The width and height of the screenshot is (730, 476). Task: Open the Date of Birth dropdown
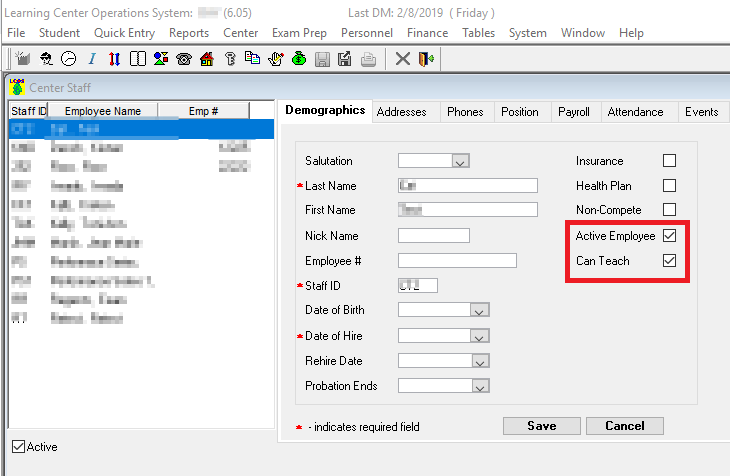[479, 310]
